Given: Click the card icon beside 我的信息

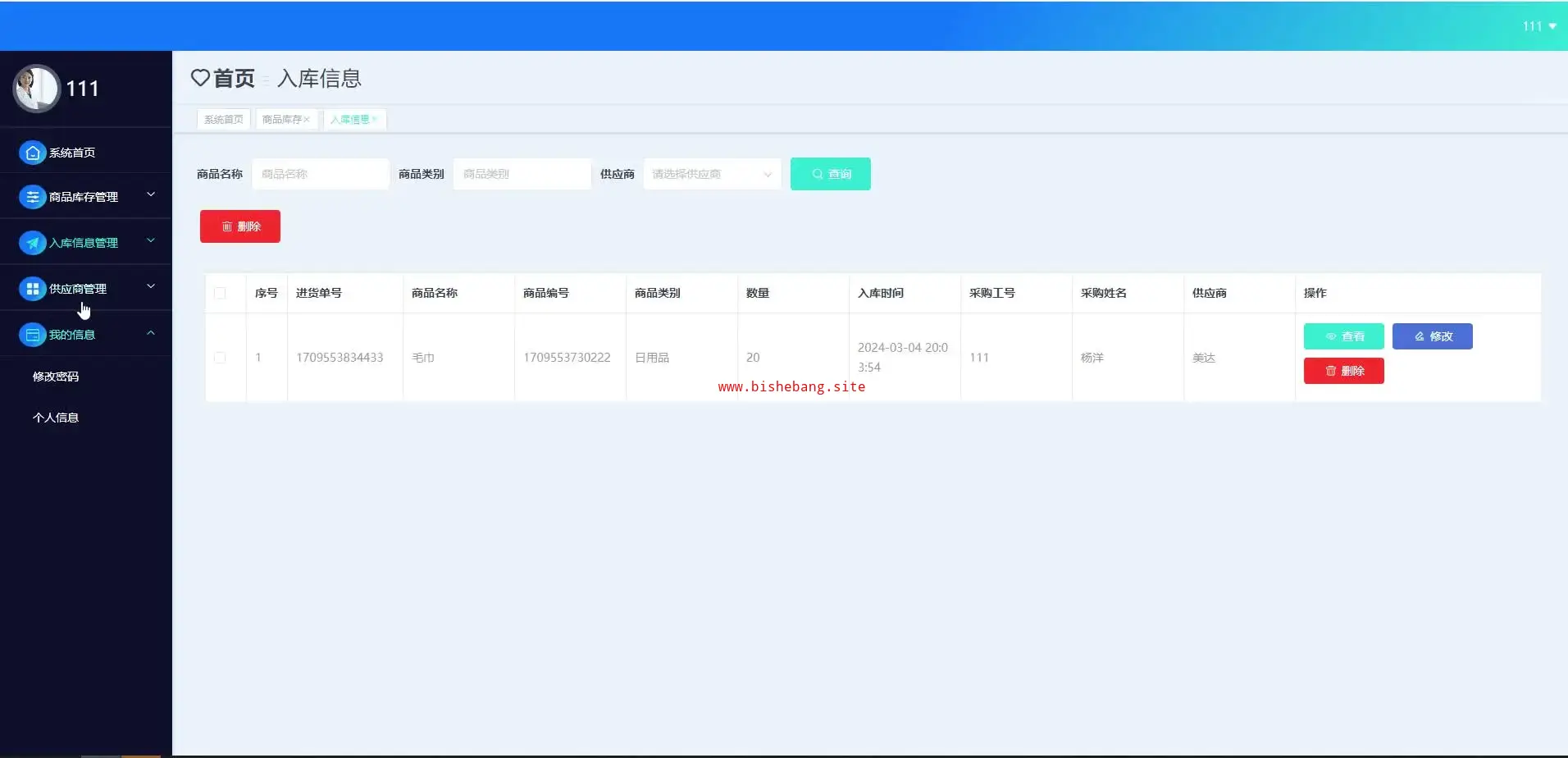Looking at the screenshot, I should [x=32, y=335].
